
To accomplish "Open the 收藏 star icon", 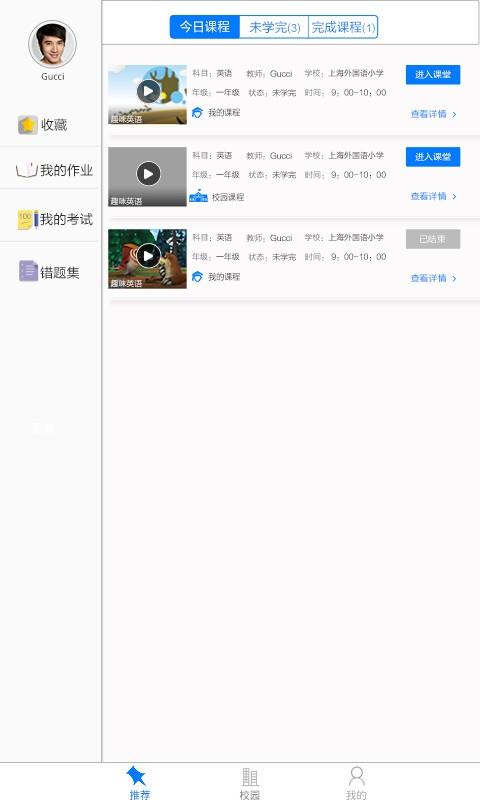I will (x=28, y=124).
